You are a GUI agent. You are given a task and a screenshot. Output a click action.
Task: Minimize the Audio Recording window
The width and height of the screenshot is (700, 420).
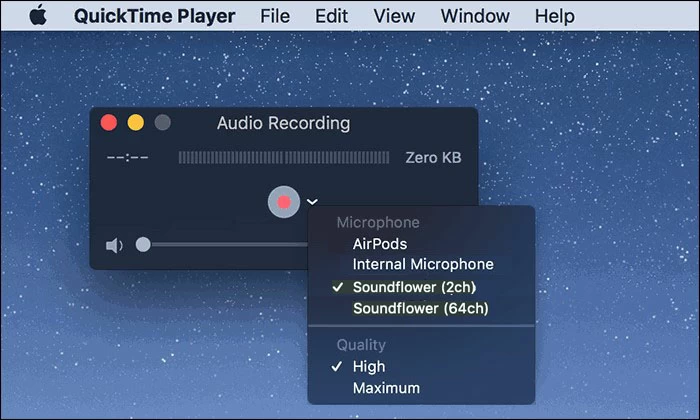(x=135, y=124)
